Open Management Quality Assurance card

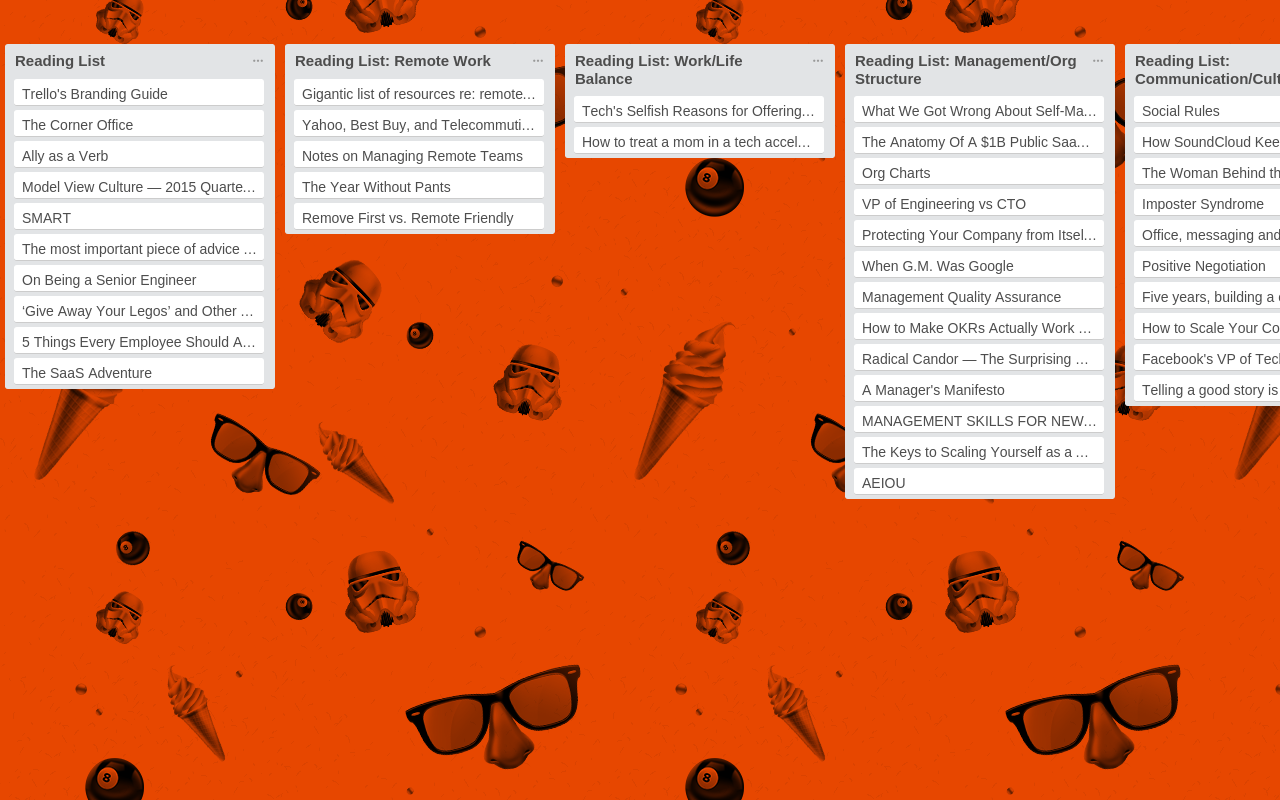[x=979, y=296]
